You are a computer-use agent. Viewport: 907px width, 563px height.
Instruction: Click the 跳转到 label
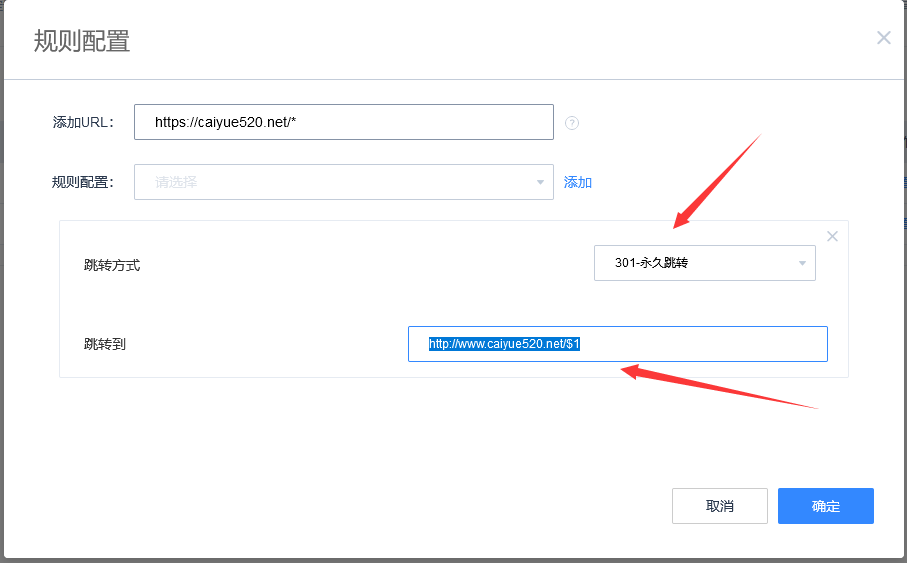[105, 344]
